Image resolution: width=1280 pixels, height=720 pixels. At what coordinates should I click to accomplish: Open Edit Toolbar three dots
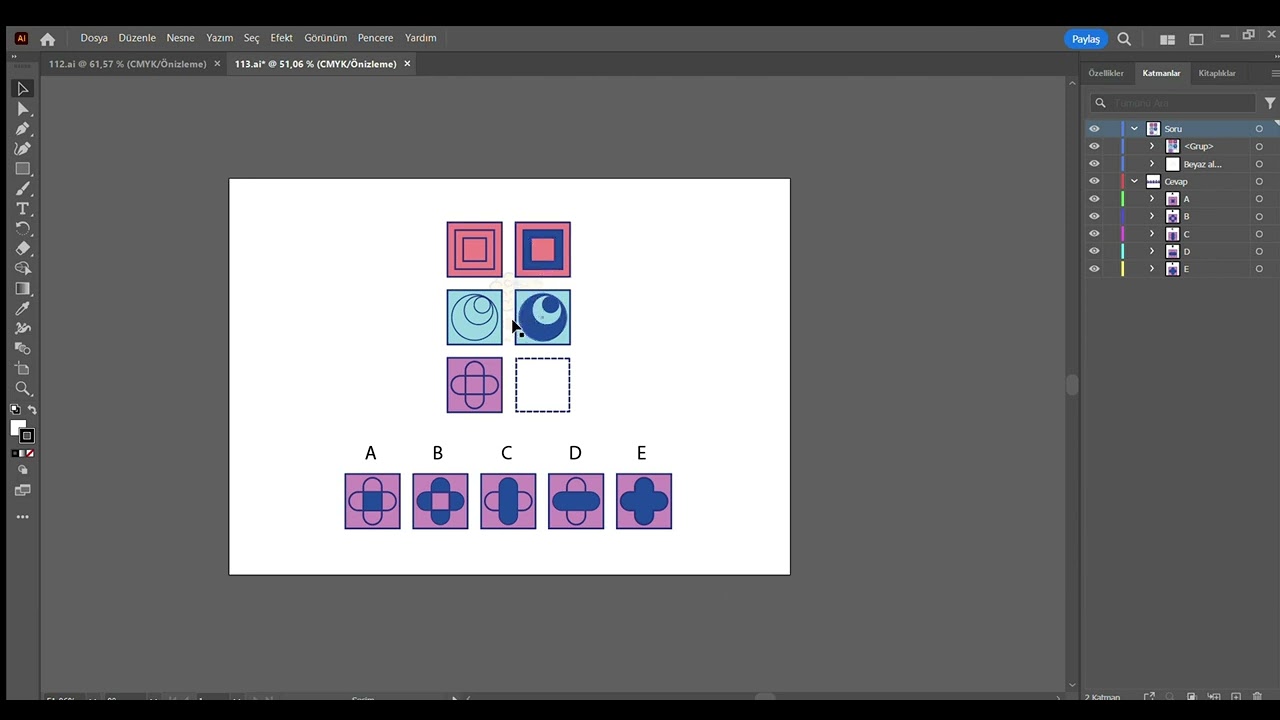click(23, 517)
